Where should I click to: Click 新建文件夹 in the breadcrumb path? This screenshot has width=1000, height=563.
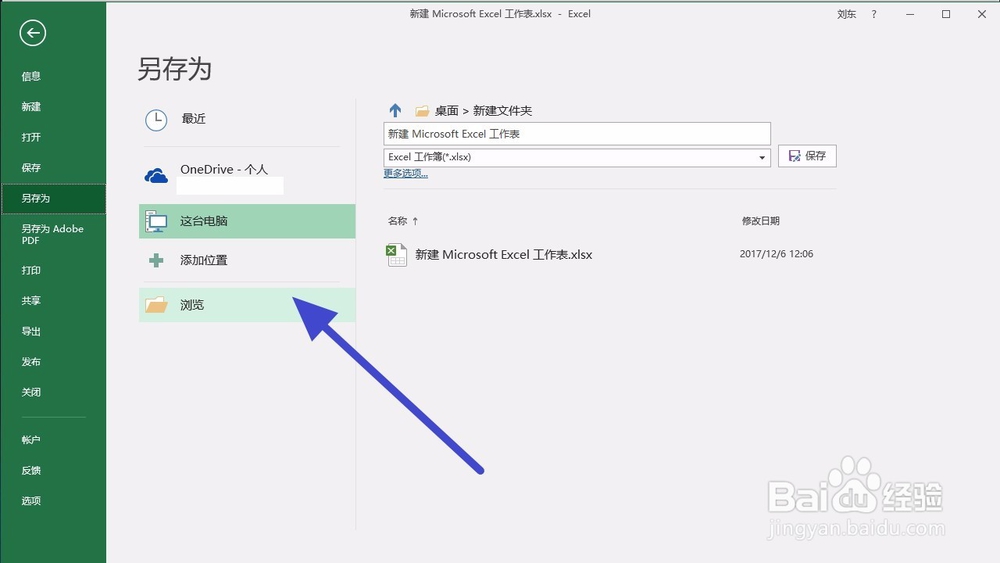[503, 111]
